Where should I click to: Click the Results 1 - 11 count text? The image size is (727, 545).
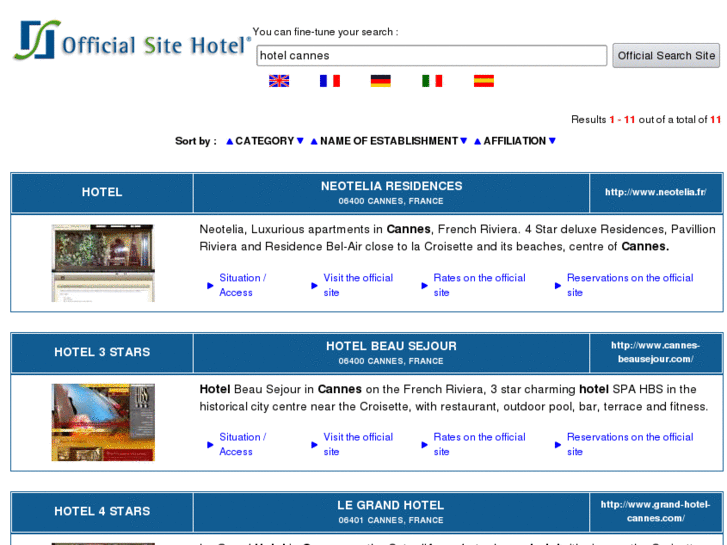point(646,120)
